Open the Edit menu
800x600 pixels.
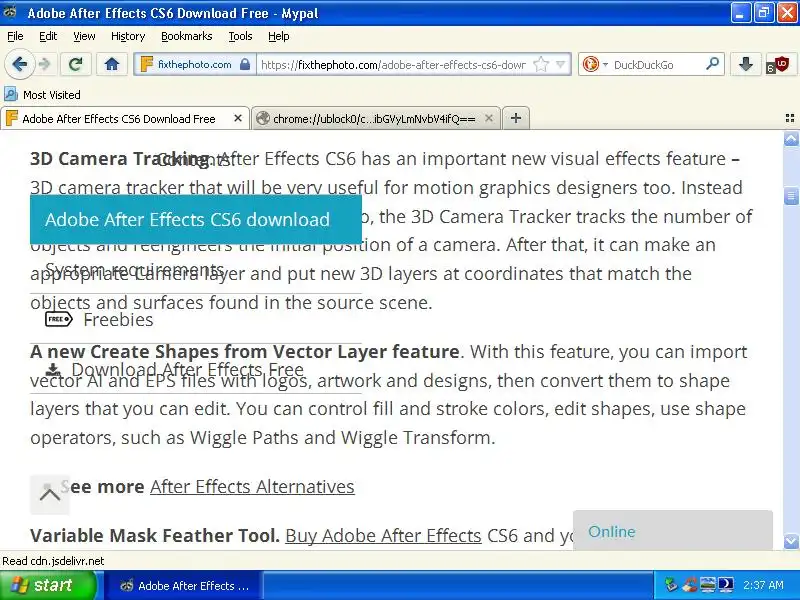click(48, 36)
